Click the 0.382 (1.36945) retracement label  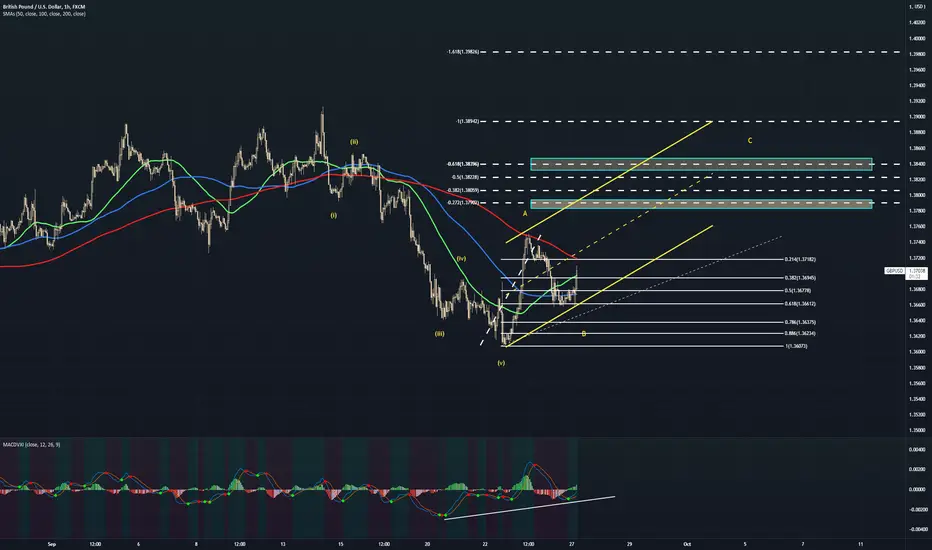pos(800,278)
